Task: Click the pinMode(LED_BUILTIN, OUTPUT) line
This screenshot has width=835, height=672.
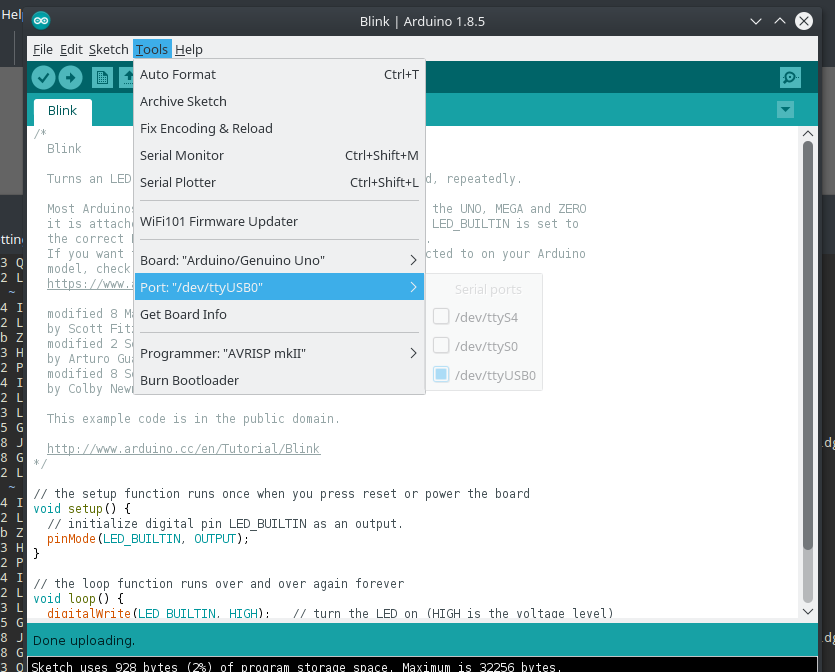Action: coord(148,538)
